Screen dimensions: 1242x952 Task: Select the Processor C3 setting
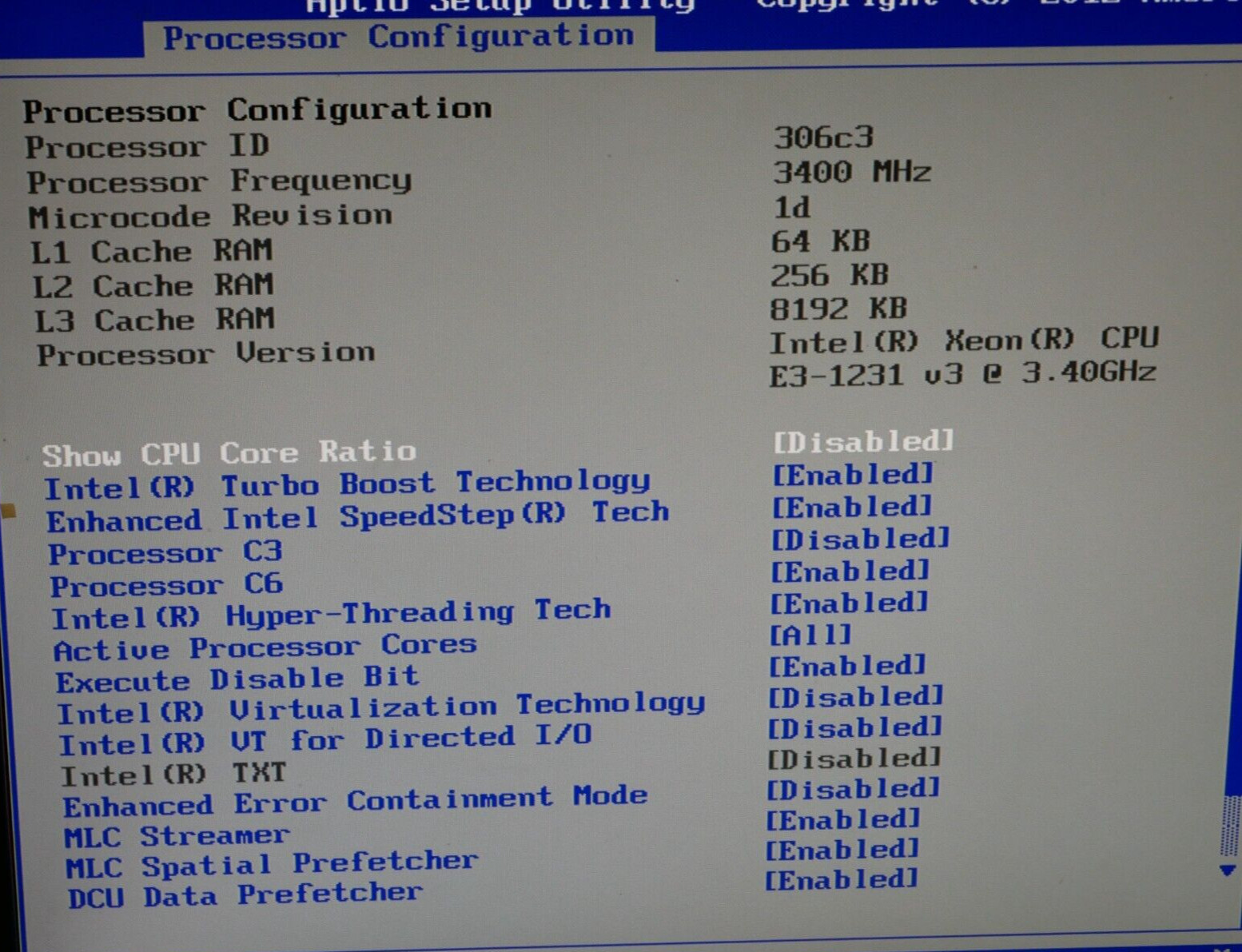pyautogui.click(x=166, y=552)
